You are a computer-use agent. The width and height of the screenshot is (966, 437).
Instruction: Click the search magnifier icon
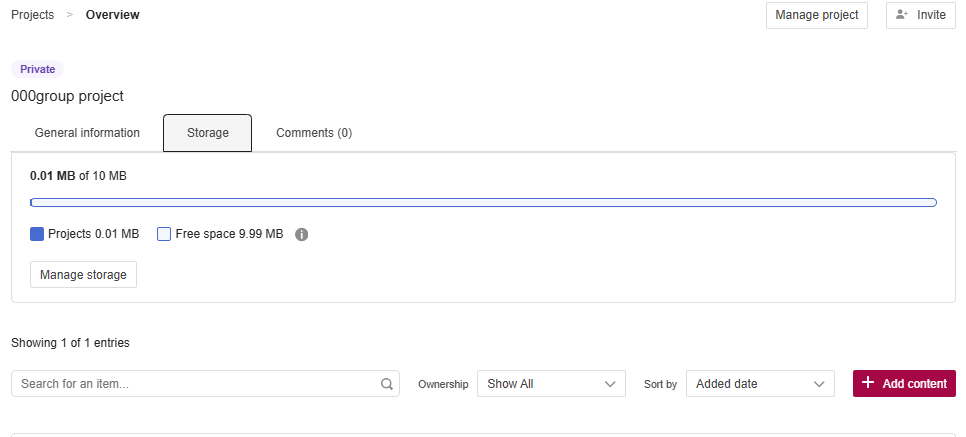[x=386, y=384]
